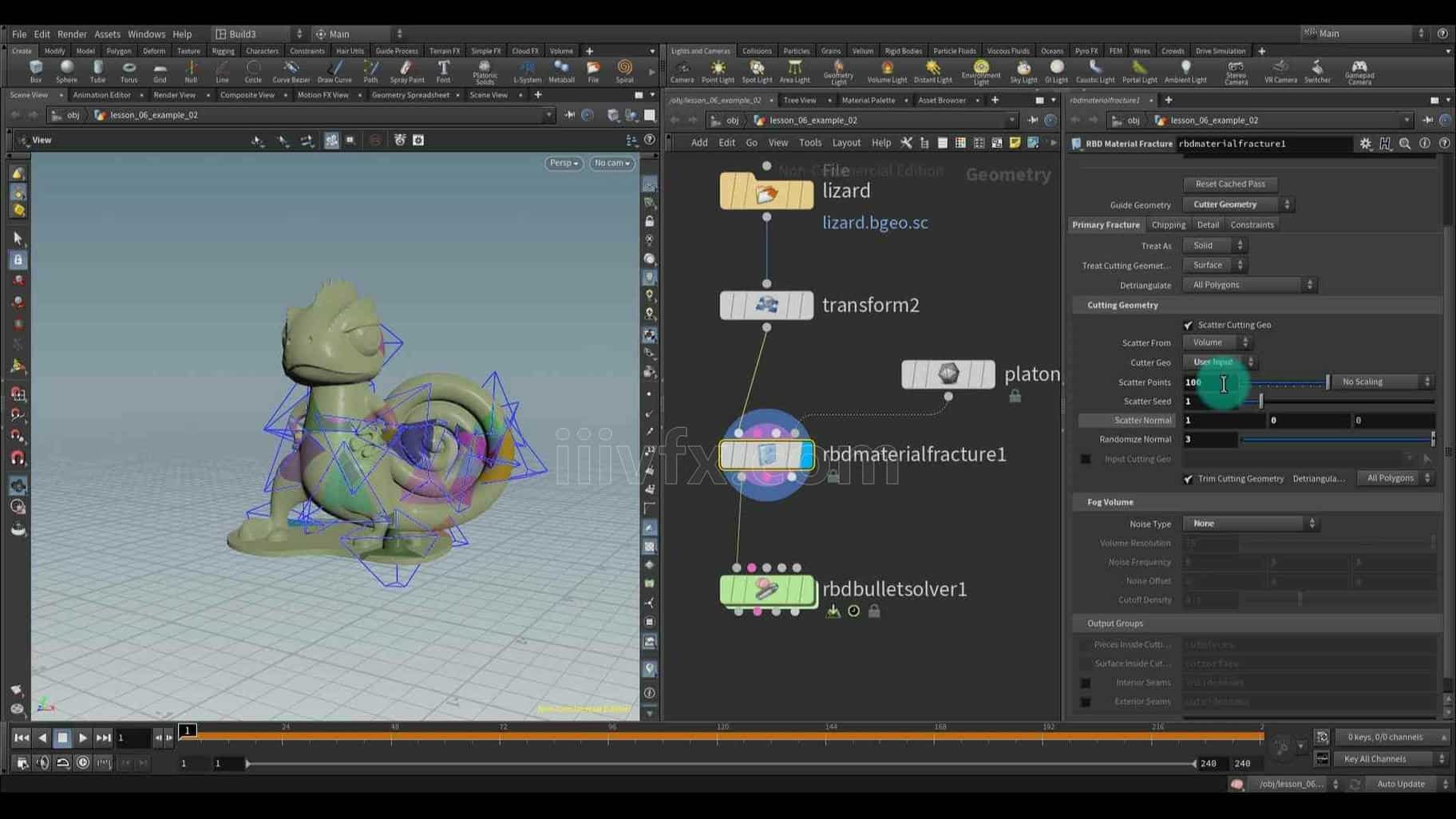Viewport: 1456px width, 819px height.
Task: Click the lizard File node icon
Action: click(x=766, y=192)
